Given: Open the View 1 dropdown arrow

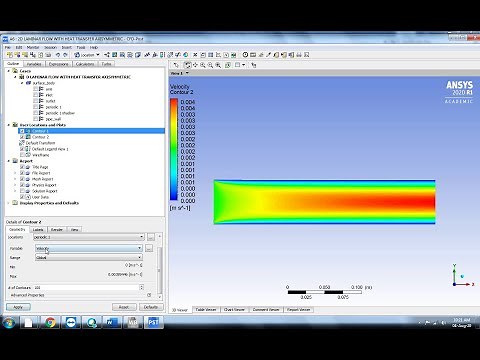Looking at the screenshot, I should [187, 73].
